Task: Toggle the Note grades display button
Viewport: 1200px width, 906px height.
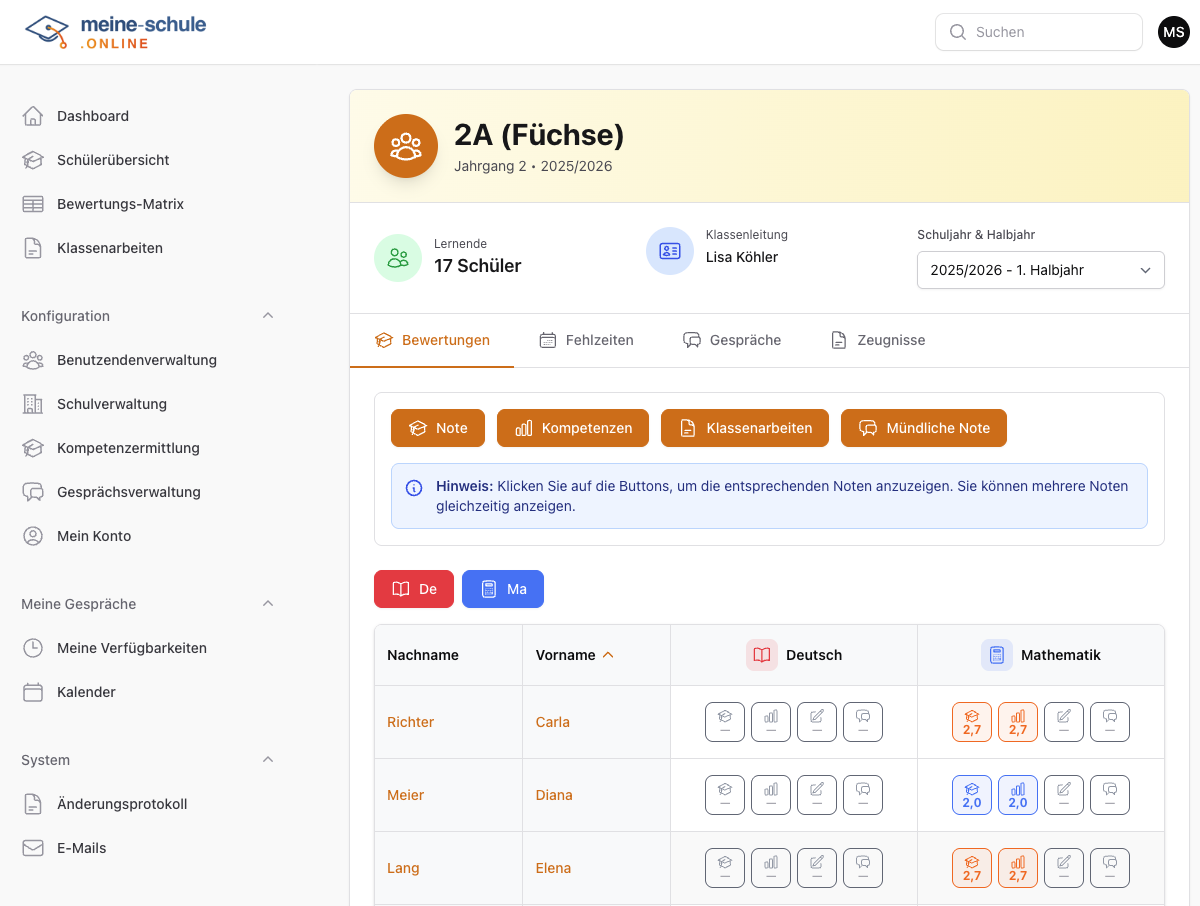Action: click(437, 428)
